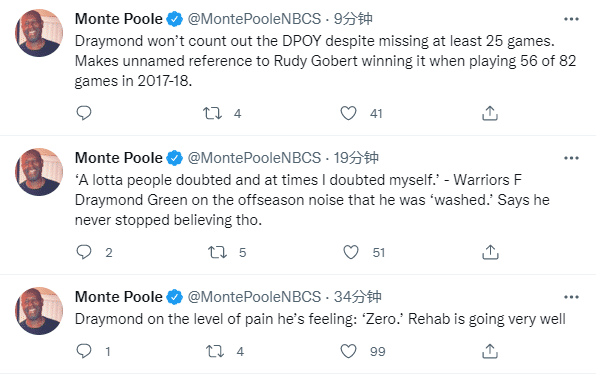Image resolution: width=596 pixels, height=375 pixels.
Task: Open Monte Poole's avatar on the first tweet
Action: (x=39, y=33)
